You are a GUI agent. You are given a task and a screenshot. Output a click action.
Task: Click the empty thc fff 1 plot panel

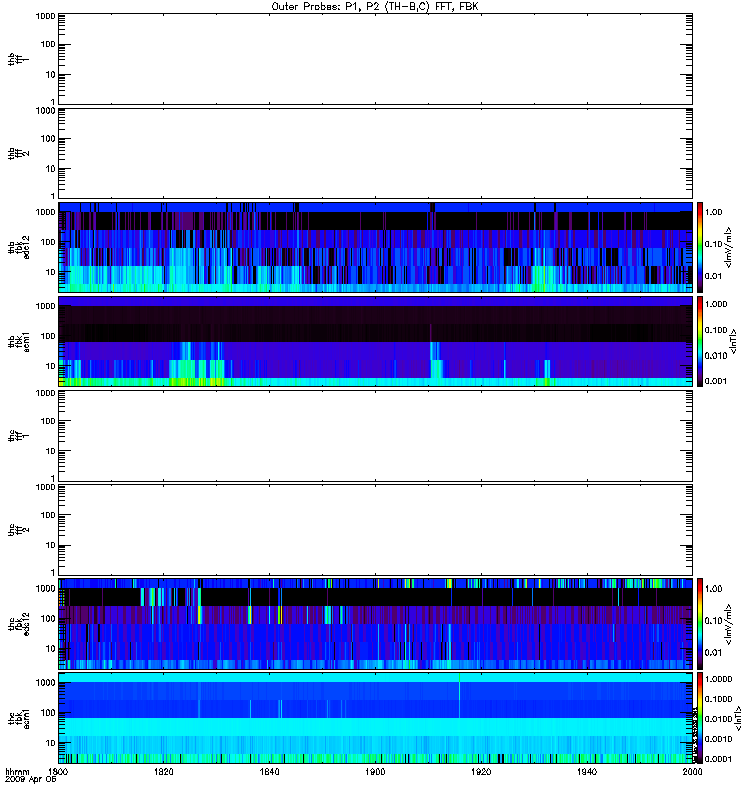click(376, 436)
